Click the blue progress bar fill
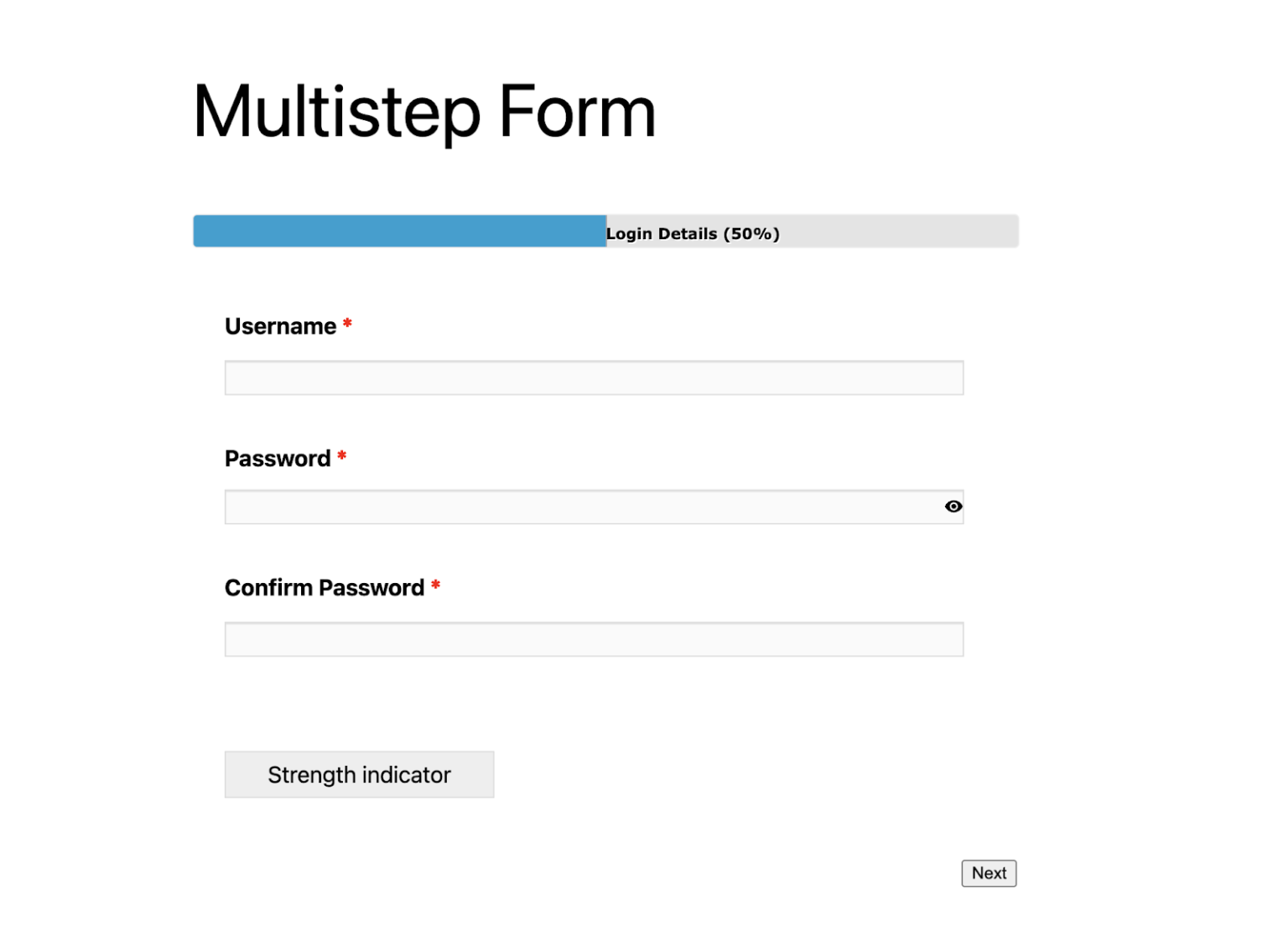The height and width of the screenshot is (947, 1288). (x=394, y=231)
